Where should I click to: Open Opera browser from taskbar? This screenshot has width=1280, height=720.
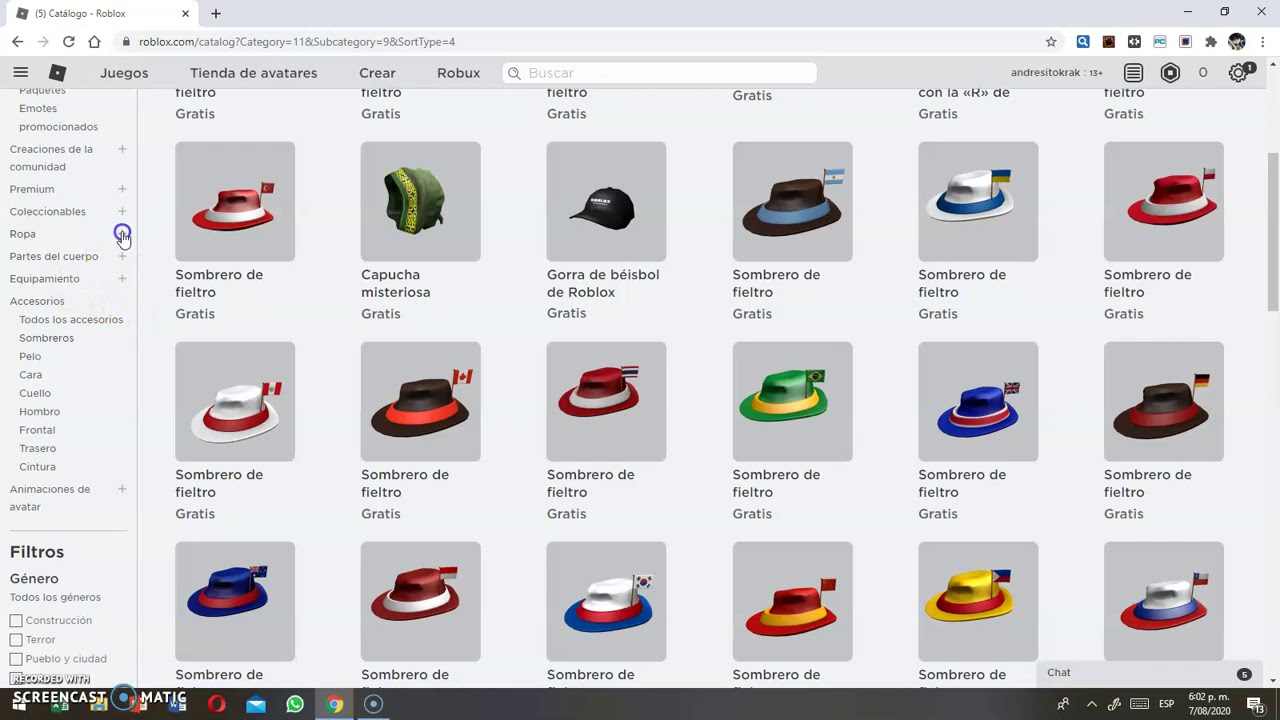point(216,704)
